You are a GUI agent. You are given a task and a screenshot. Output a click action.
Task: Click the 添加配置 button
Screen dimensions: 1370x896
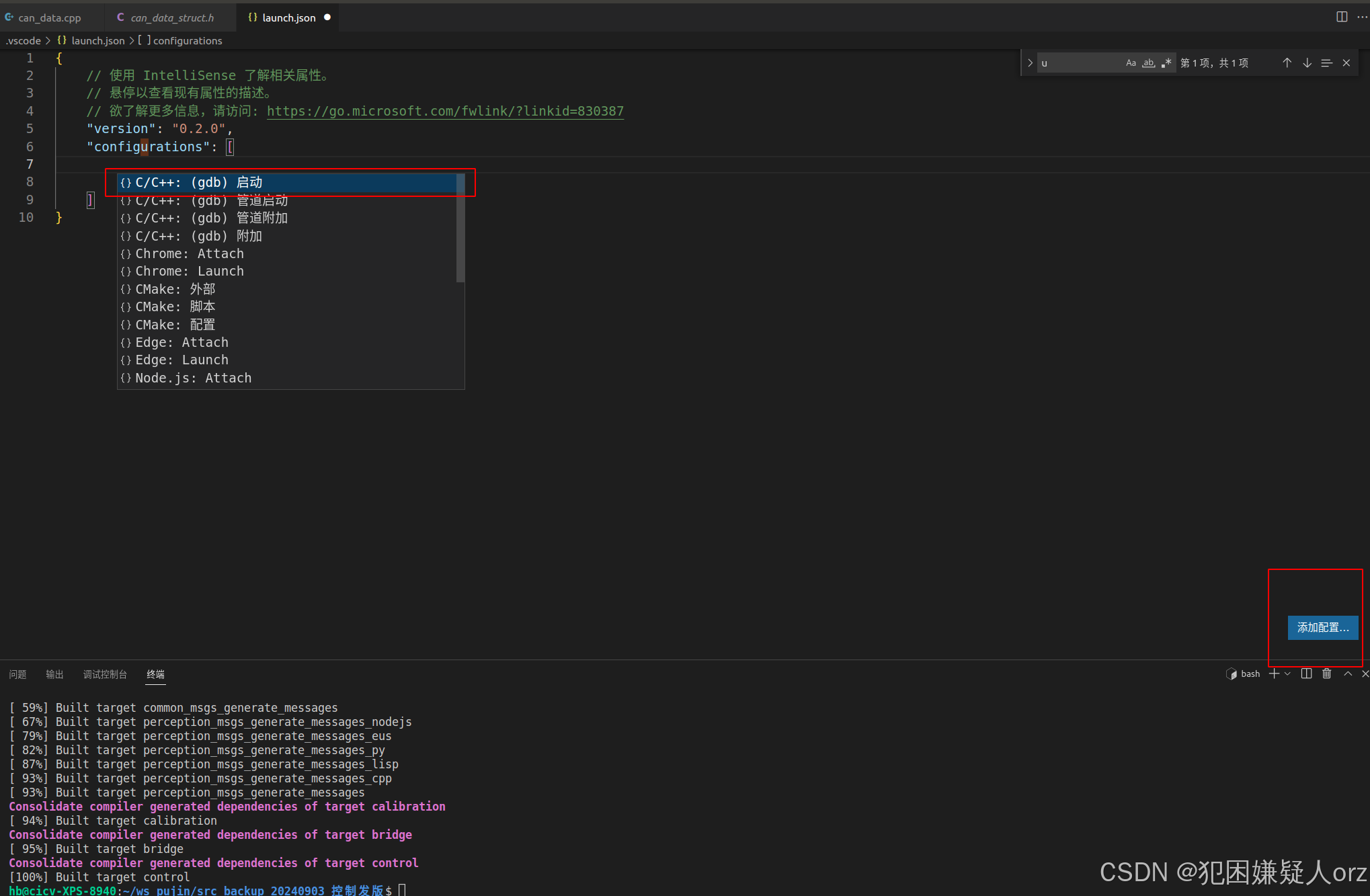tap(1322, 627)
